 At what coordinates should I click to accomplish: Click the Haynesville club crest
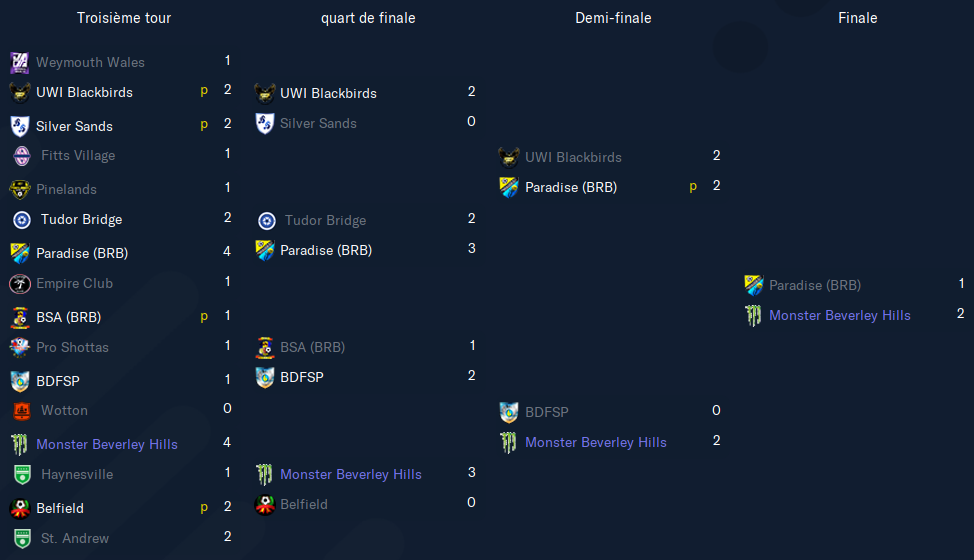pos(22,475)
